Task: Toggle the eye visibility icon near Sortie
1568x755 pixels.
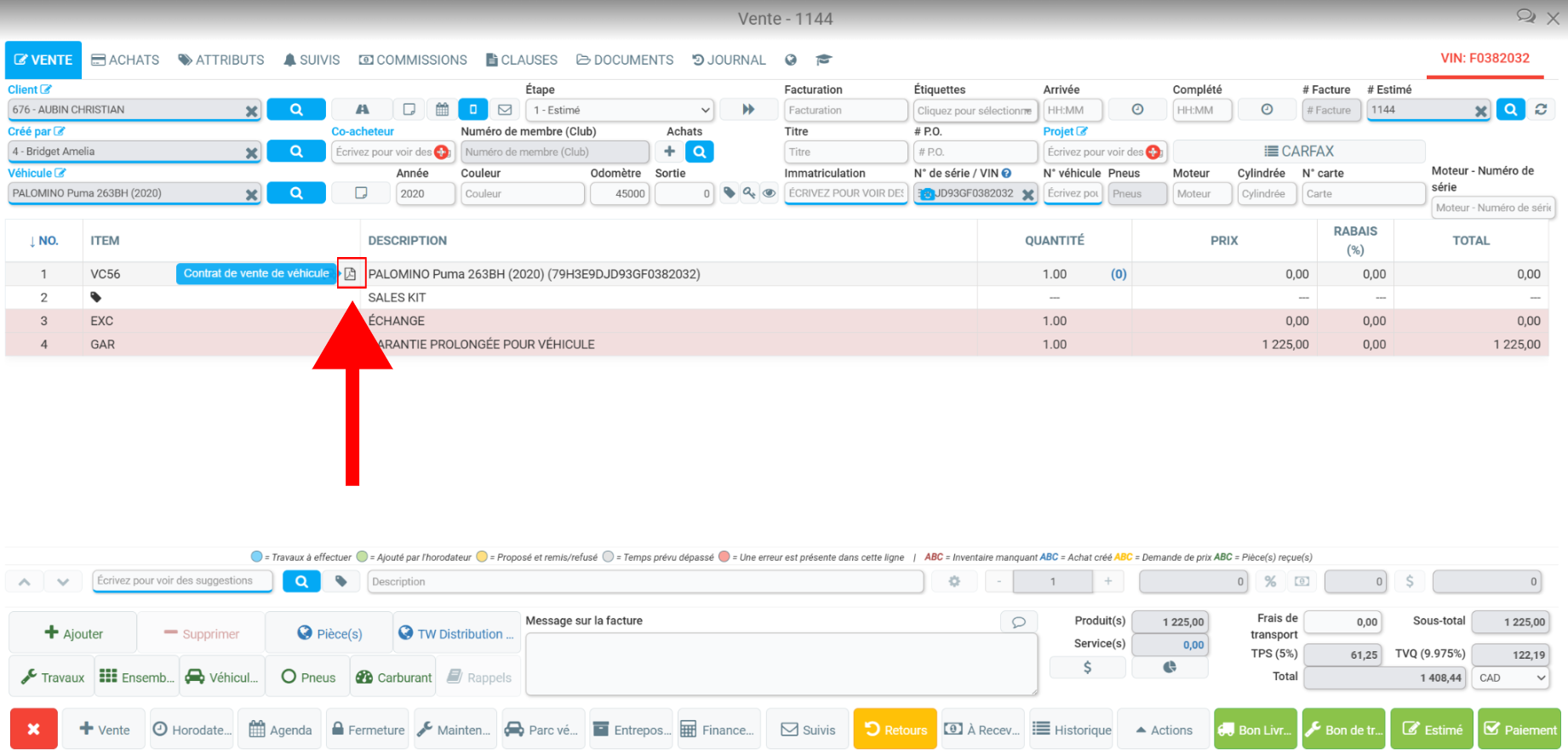Action: pos(770,193)
